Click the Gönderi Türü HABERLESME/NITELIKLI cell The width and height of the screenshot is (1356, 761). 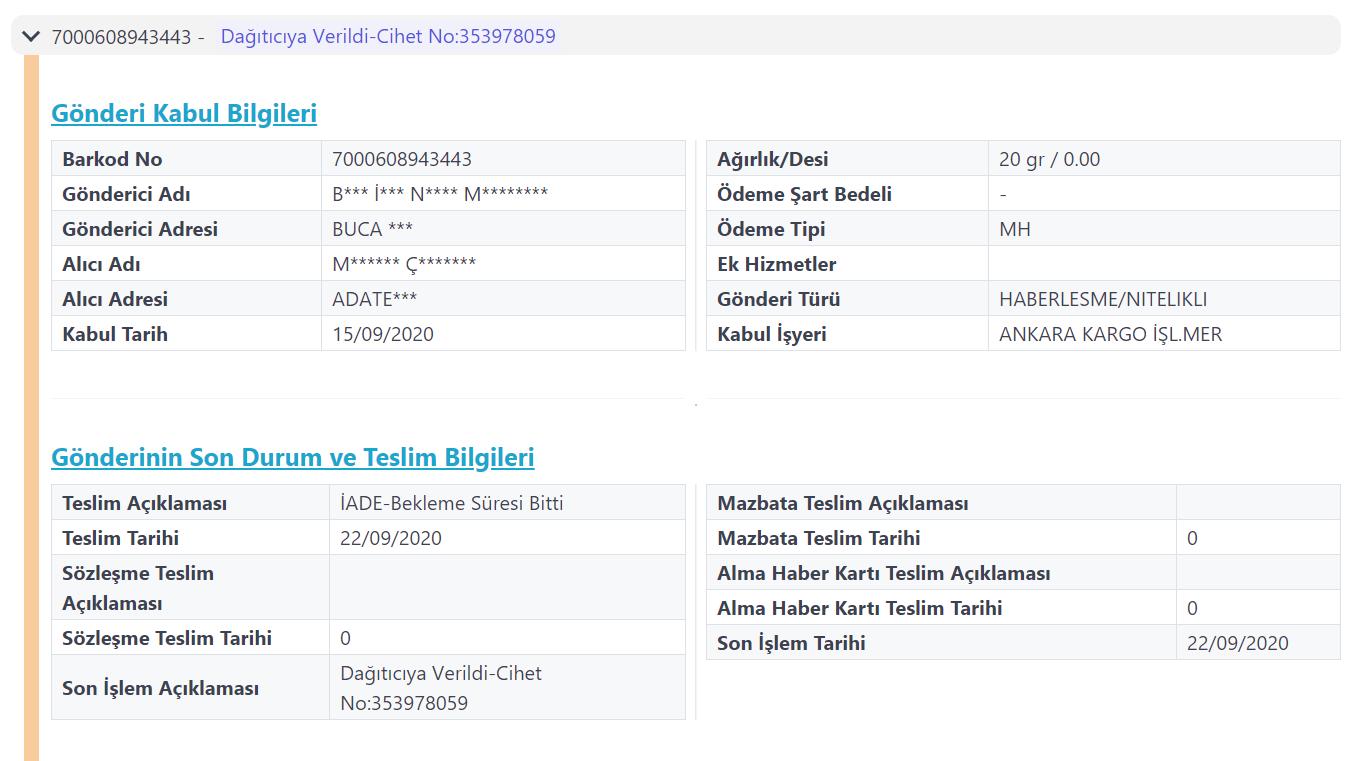click(x=1103, y=299)
